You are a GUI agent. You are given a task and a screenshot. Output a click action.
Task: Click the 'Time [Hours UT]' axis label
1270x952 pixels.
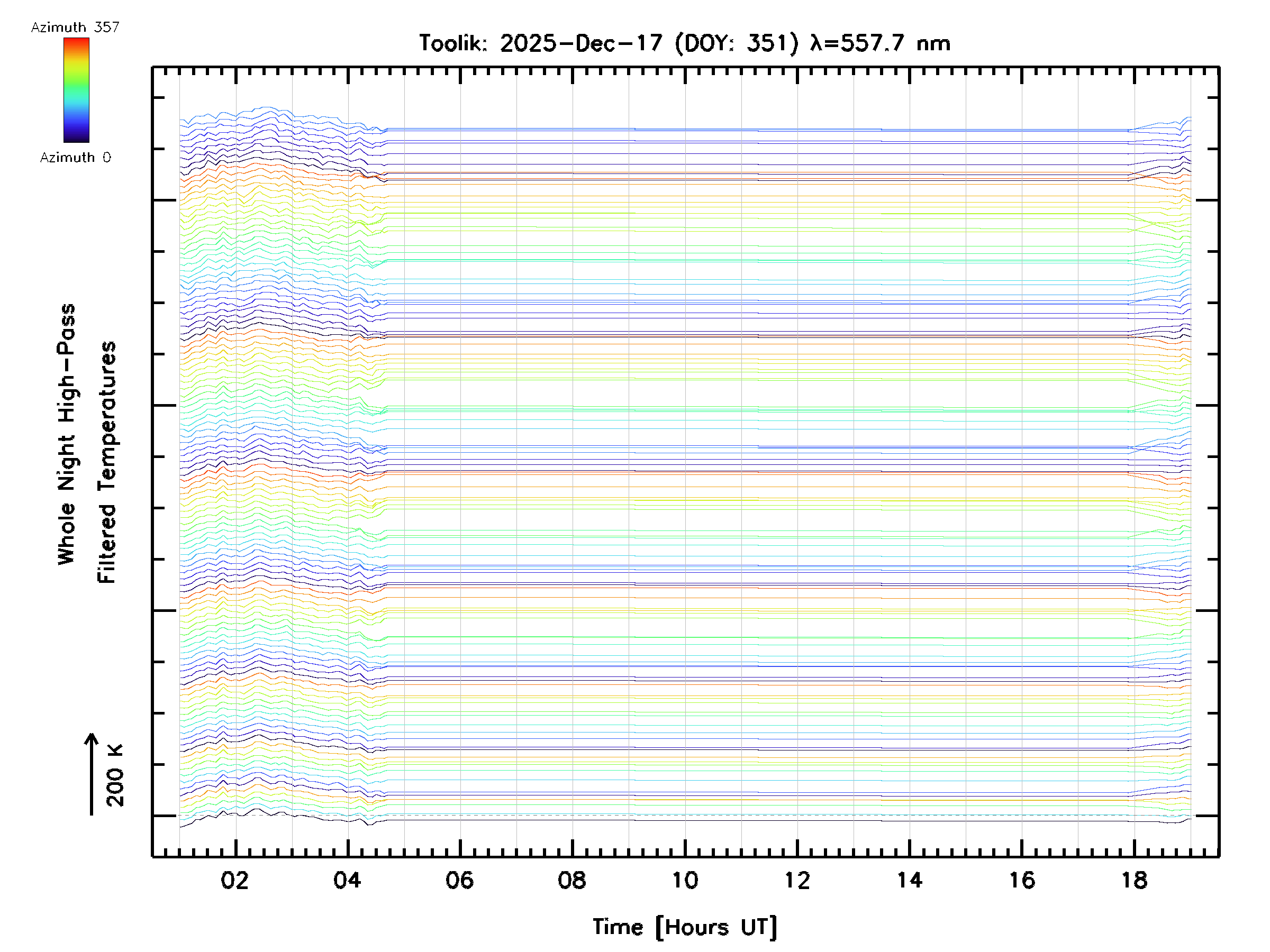684,927
